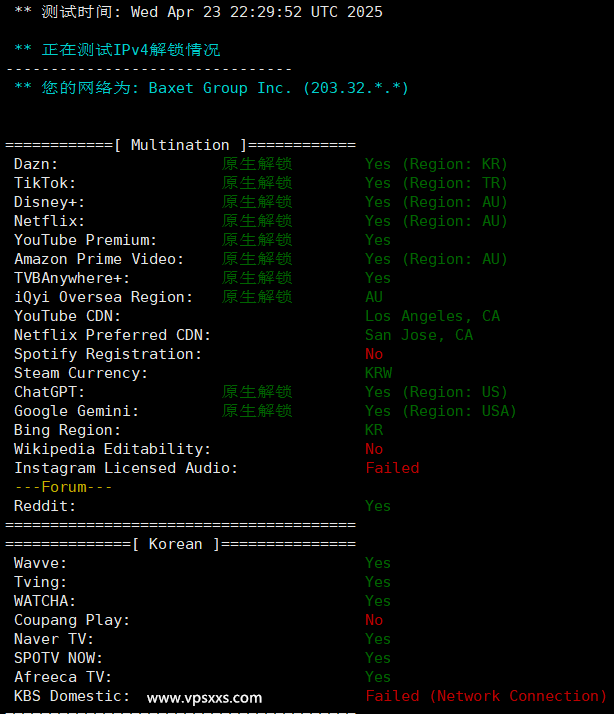This screenshot has height=714, width=614.
Task: Click the 'Reddit:' label
Action: click(45, 506)
